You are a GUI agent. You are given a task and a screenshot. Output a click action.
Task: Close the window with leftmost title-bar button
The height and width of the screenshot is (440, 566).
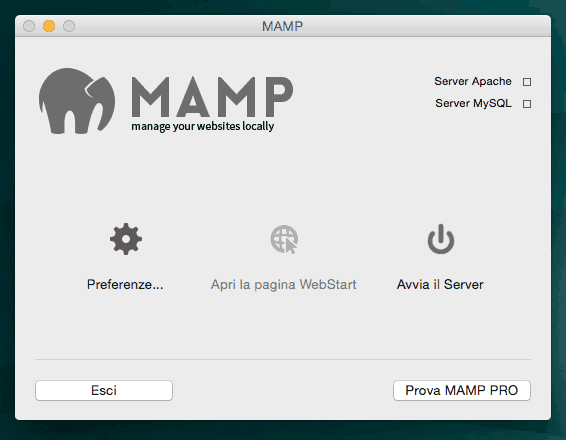point(29,26)
